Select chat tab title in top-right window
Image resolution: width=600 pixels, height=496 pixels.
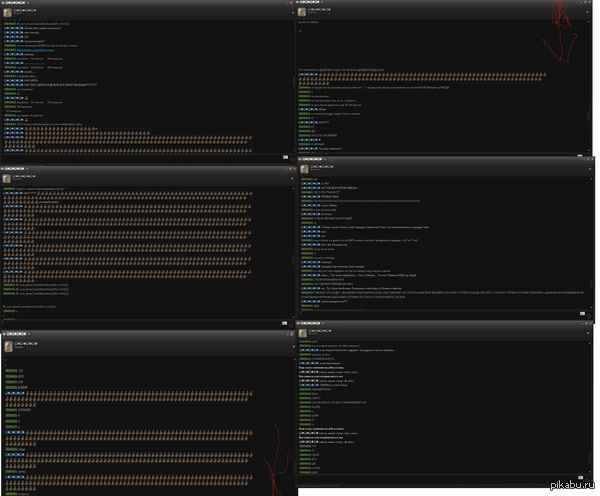pyautogui.click(x=309, y=2)
